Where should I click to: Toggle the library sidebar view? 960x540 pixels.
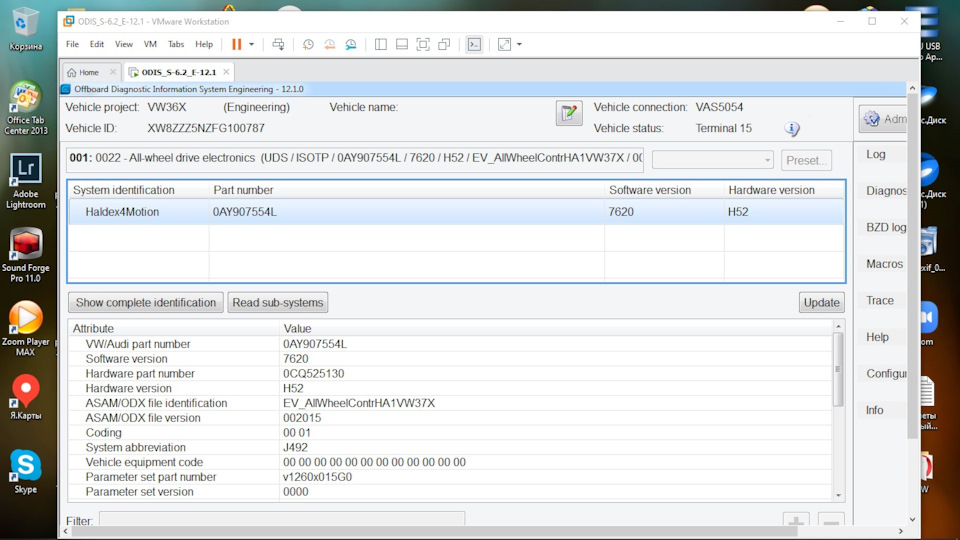point(380,44)
